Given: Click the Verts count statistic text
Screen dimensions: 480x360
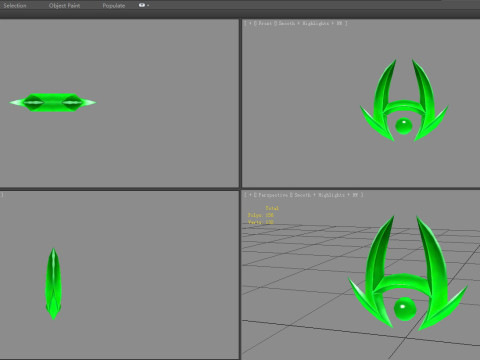Looking at the screenshot, I should 261,222.
